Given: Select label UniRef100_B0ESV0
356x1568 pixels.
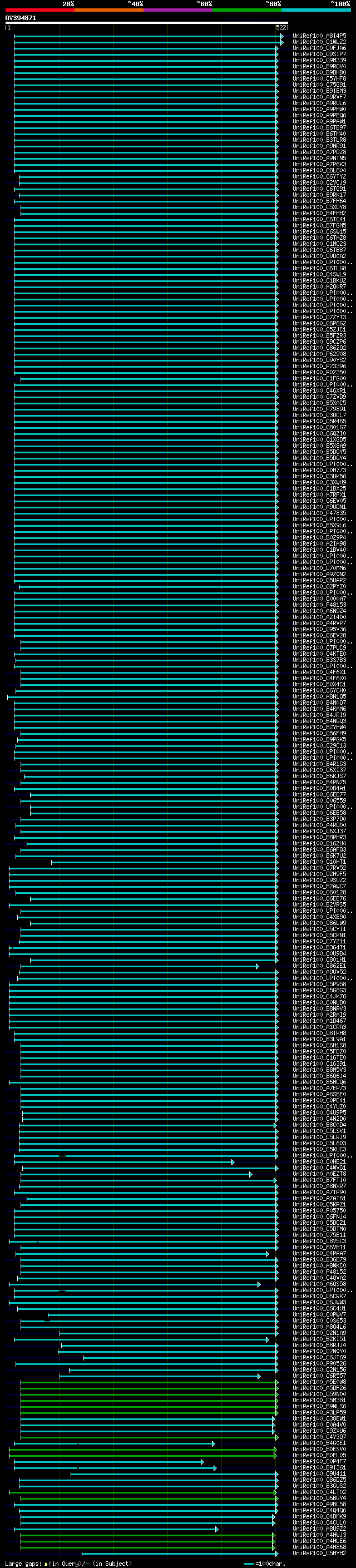Looking at the screenshot, I should pos(319,1450).
